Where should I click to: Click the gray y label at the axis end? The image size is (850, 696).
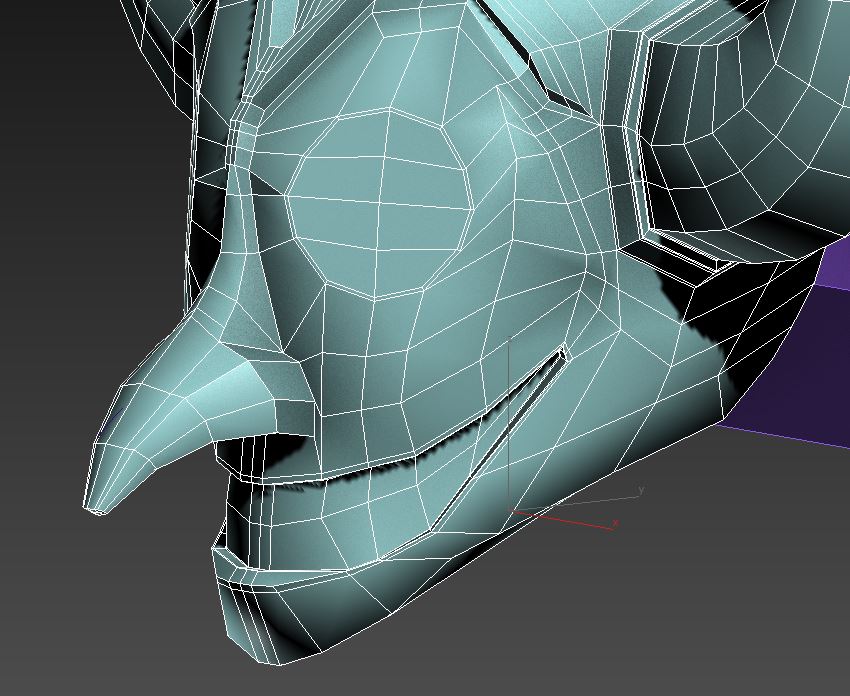641,489
